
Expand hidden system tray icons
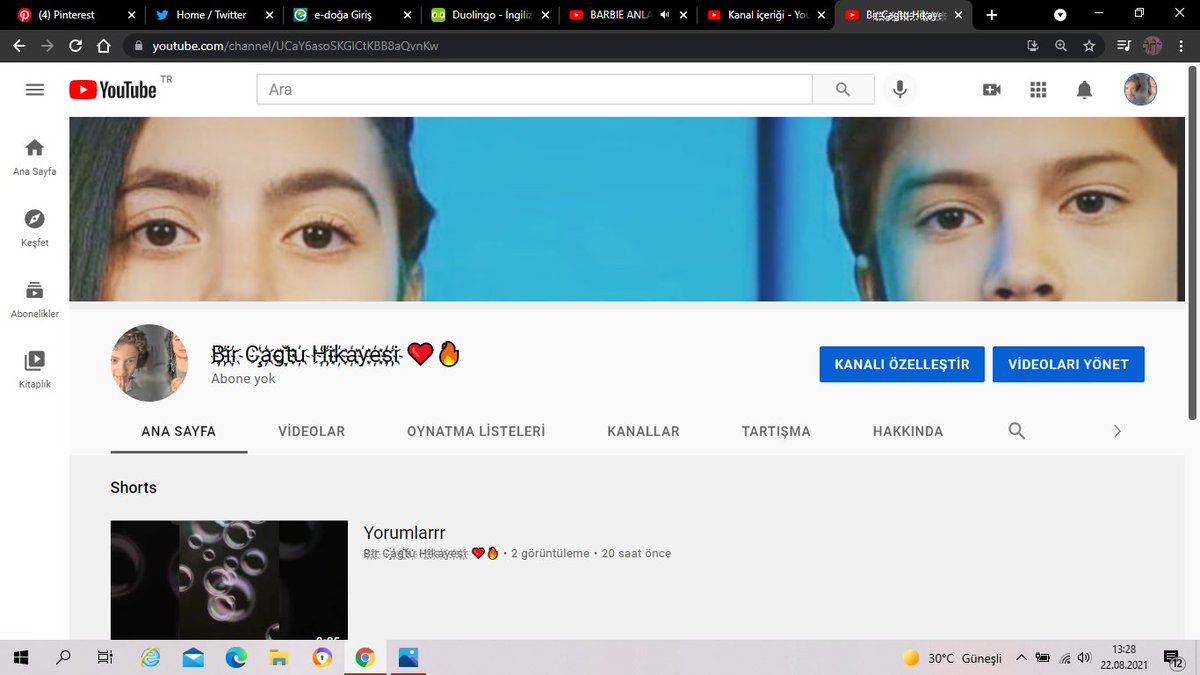(x=1021, y=657)
